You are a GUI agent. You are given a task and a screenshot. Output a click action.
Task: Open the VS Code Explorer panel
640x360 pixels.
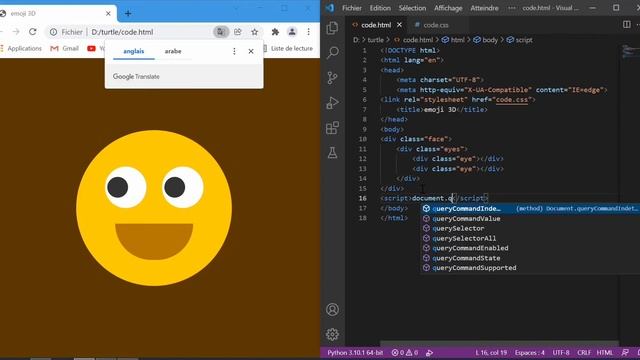coord(332,28)
